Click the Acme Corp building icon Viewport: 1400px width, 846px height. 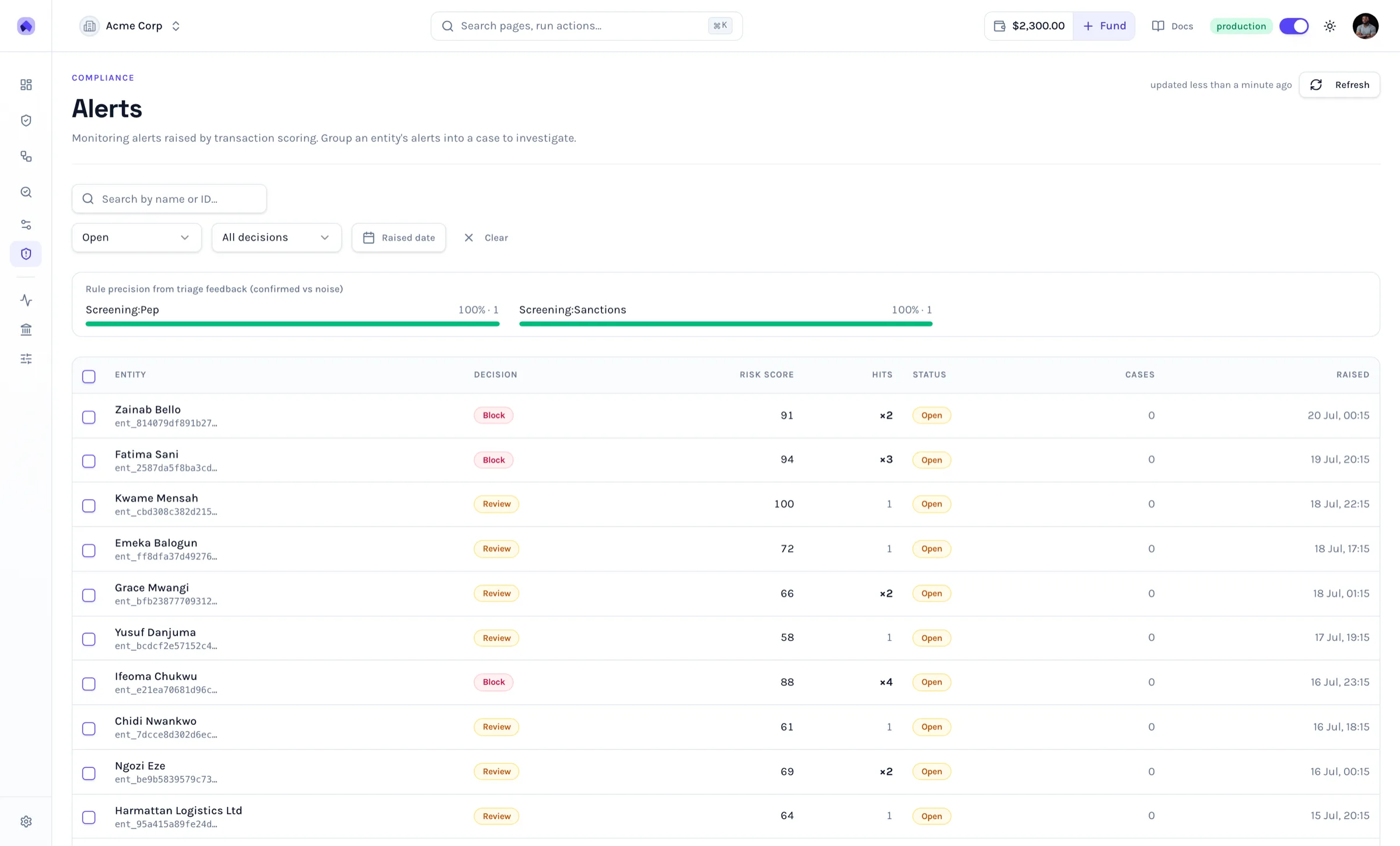coord(89,26)
